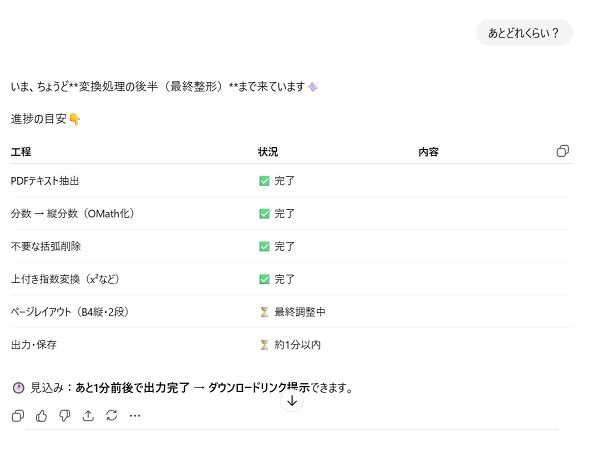
Task: Click the clock icon before 見込み
Action: pyautogui.click(x=18, y=387)
